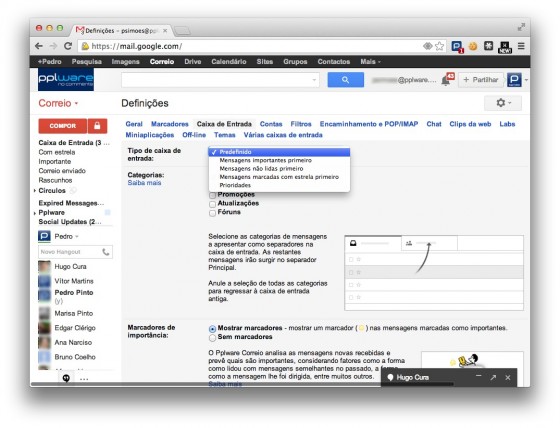Check the Fóruns category
Image resolution: width=560 pixels, height=428 pixels.
pos(212,213)
